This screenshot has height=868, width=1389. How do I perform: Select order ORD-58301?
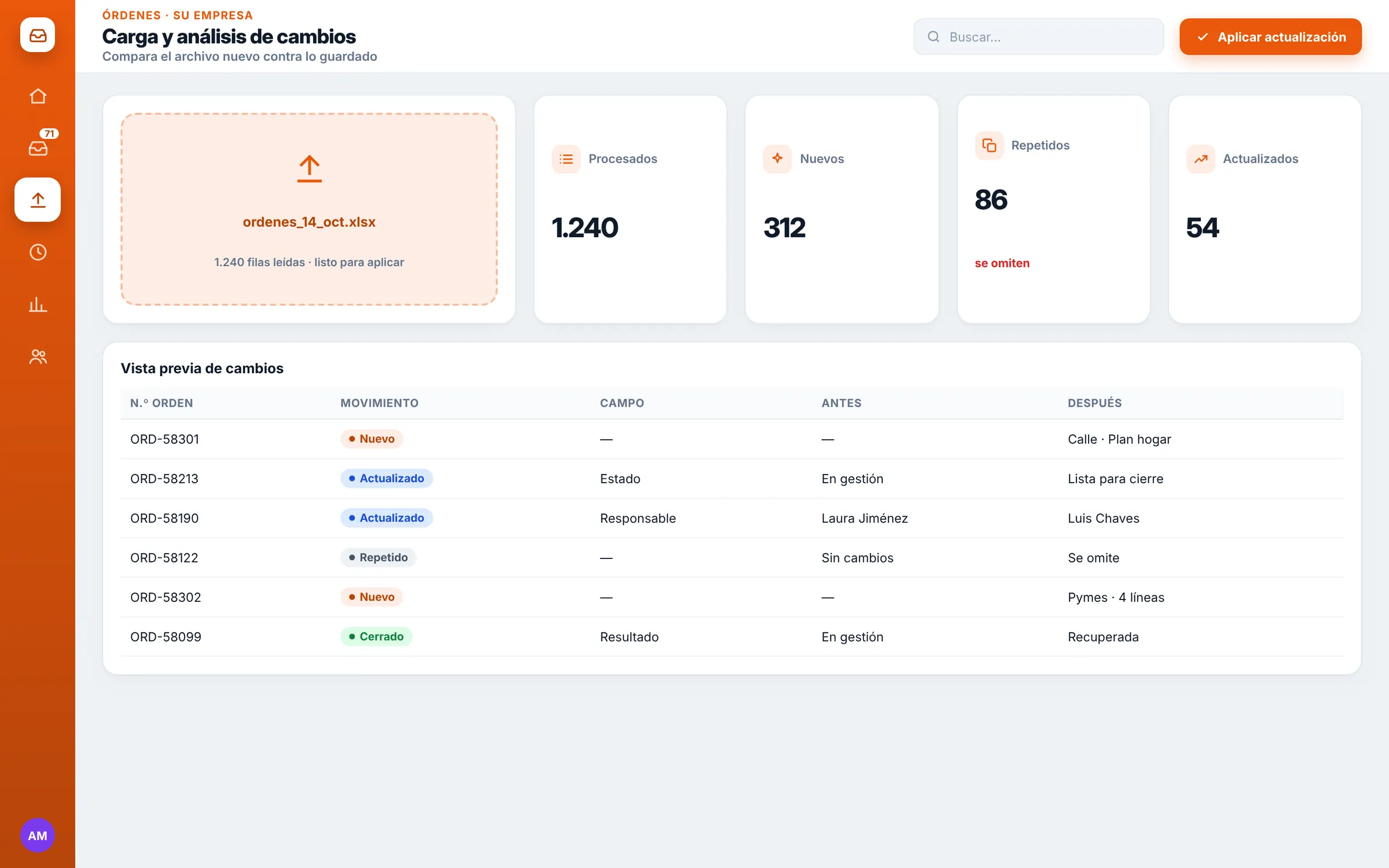coord(164,439)
